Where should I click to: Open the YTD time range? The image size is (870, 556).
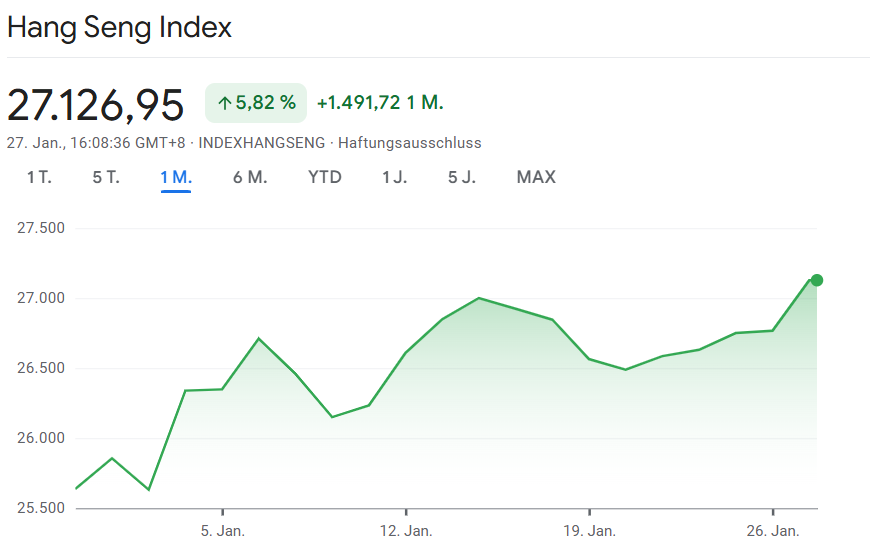[x=325, y=178]
